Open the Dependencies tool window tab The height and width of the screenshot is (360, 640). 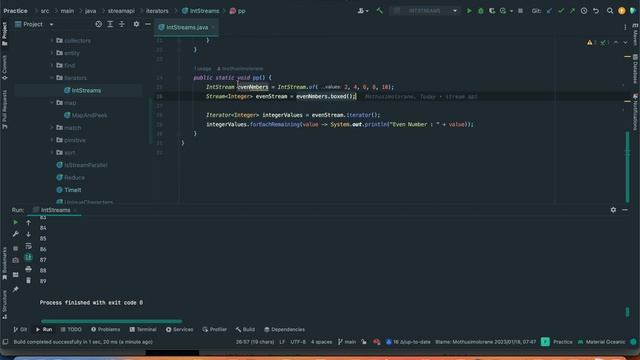click(284, 329)
